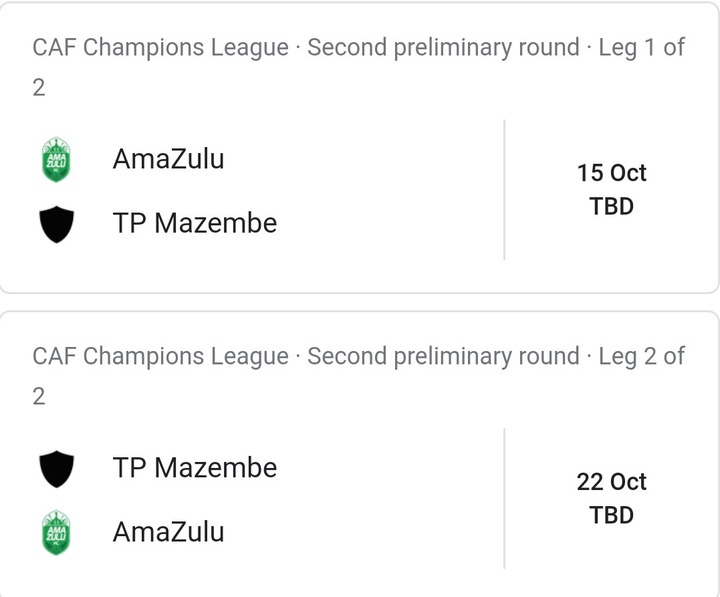This screenshot has height=597, width=720.
Task: Click AmaZulu crest in Leg 1 card
Action: coord(56,159)
